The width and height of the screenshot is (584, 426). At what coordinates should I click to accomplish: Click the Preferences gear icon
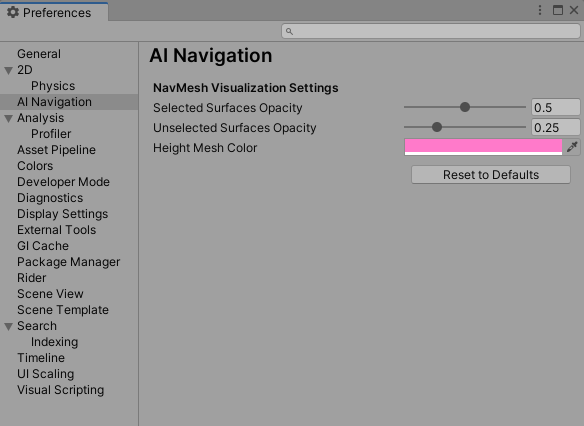(x=13, y=12)
